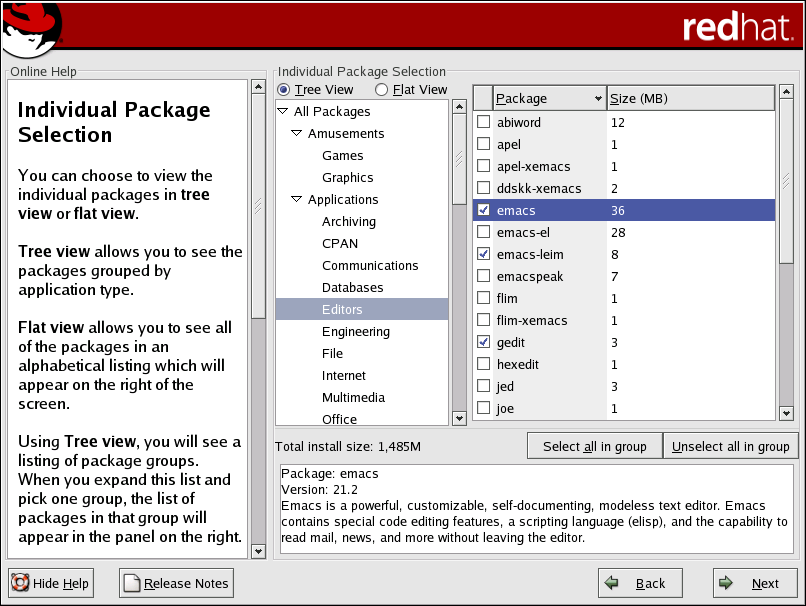Click the Back arrow icon

click(x=613, y=583)
